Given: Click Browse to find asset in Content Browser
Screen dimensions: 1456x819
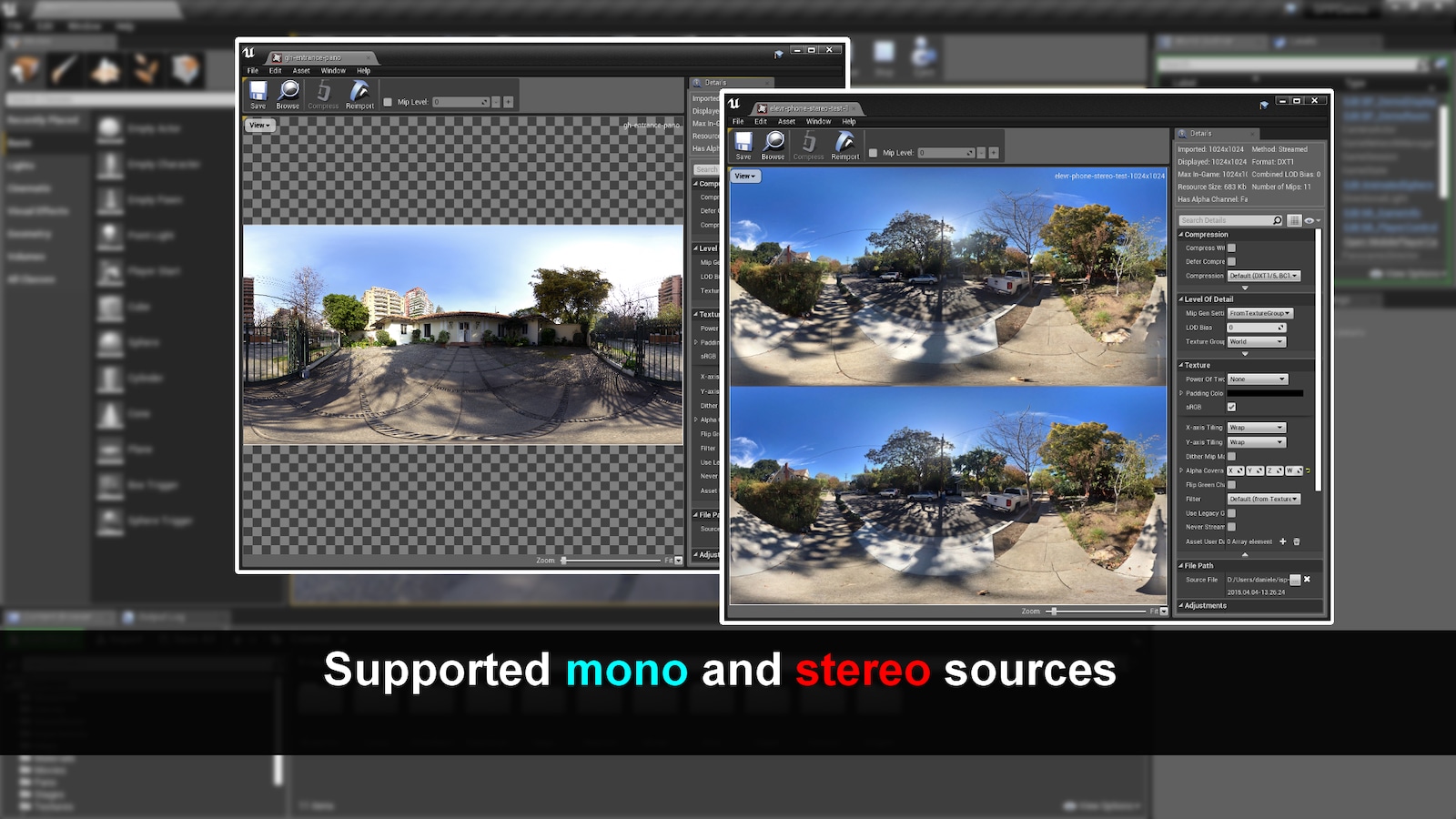Looking at the screenshot, I should pos(773,143).
